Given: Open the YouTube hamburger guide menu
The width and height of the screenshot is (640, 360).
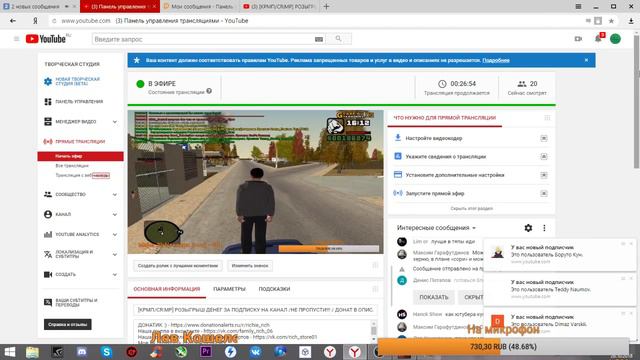Looking at the screenshot, I should (16, 39).
